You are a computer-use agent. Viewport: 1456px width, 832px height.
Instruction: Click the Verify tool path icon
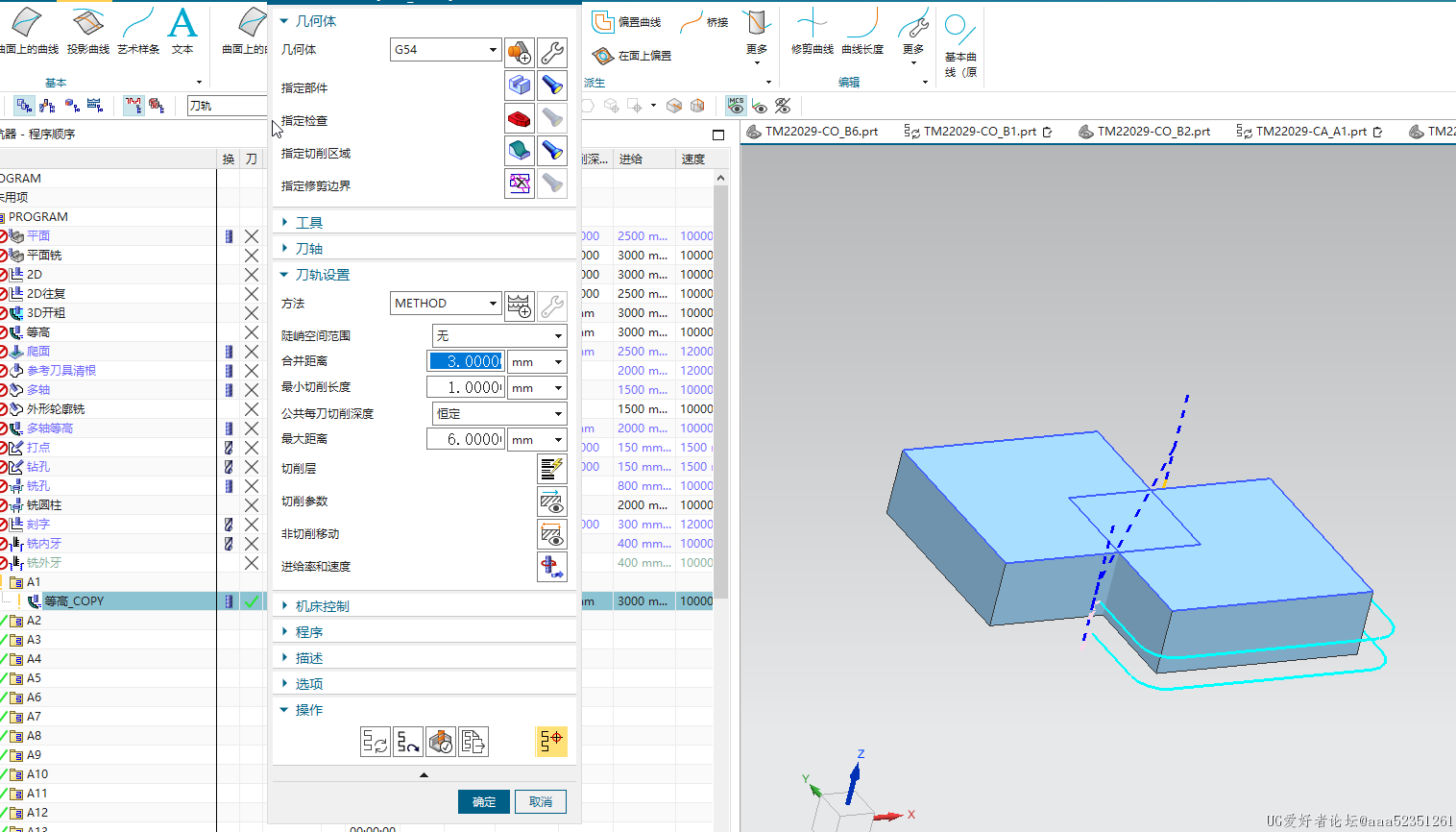pyautogui.click(x=441, y=742)
